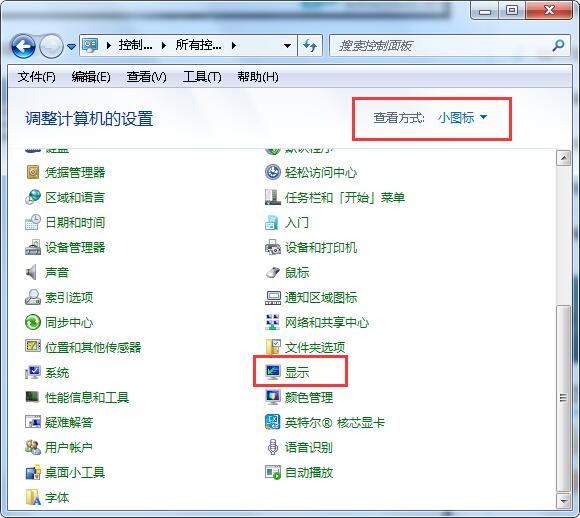Open the Troubleshooting icon (疑难解答)

click(33, 422)
